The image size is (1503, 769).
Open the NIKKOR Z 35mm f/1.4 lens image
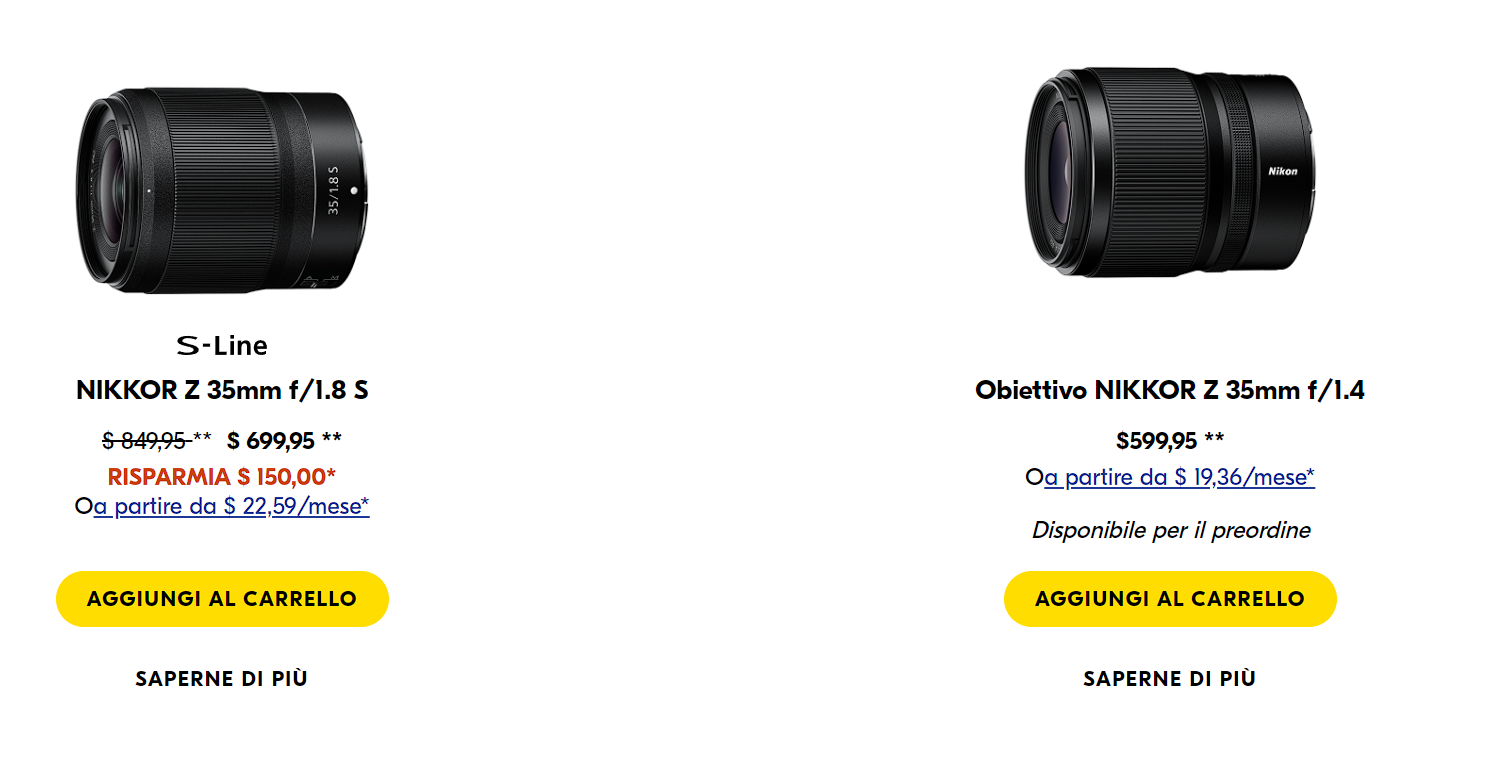[1170, 172]
